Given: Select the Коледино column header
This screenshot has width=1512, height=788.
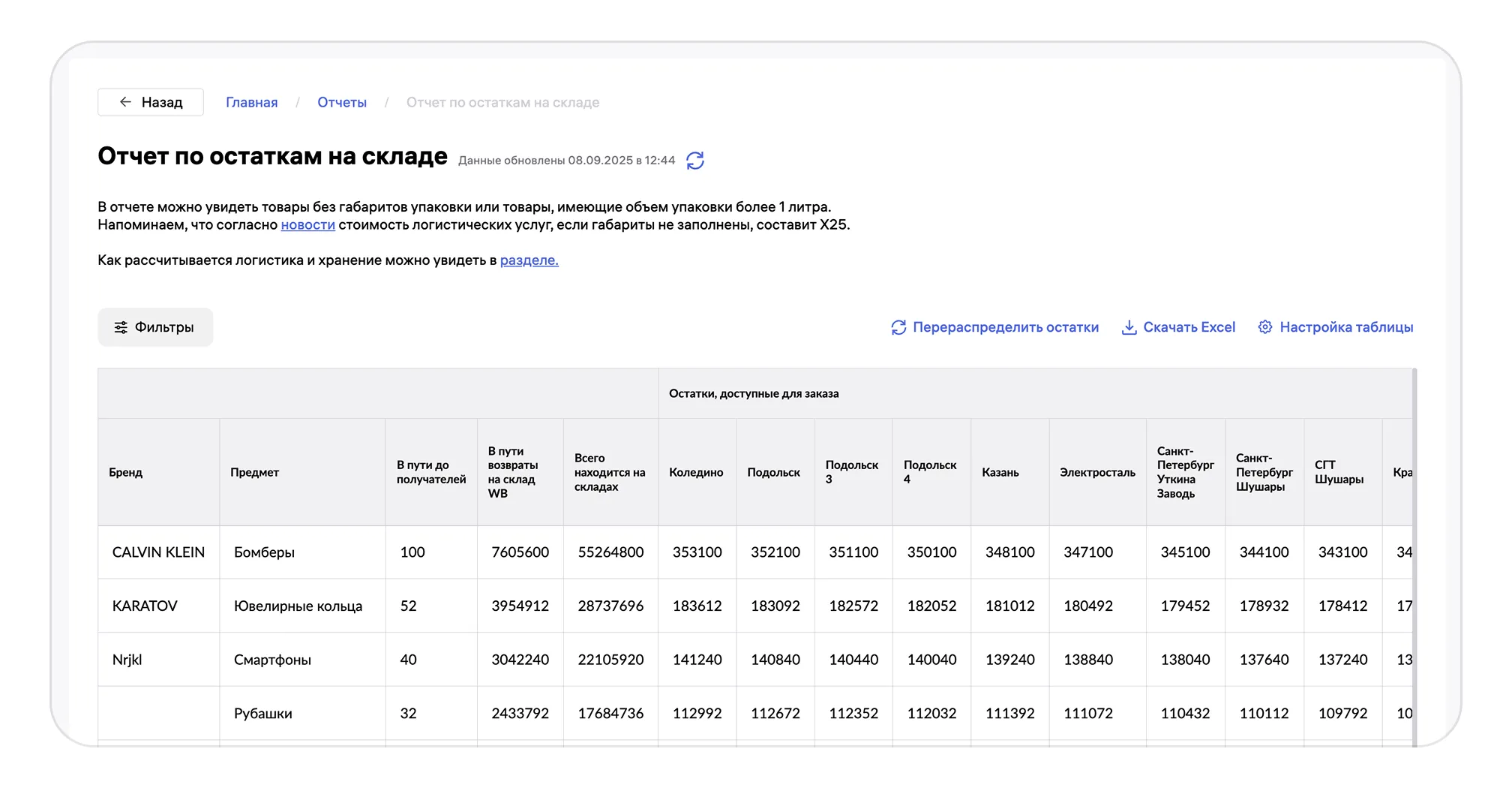Looking at the screenshot, I should 696,472.
